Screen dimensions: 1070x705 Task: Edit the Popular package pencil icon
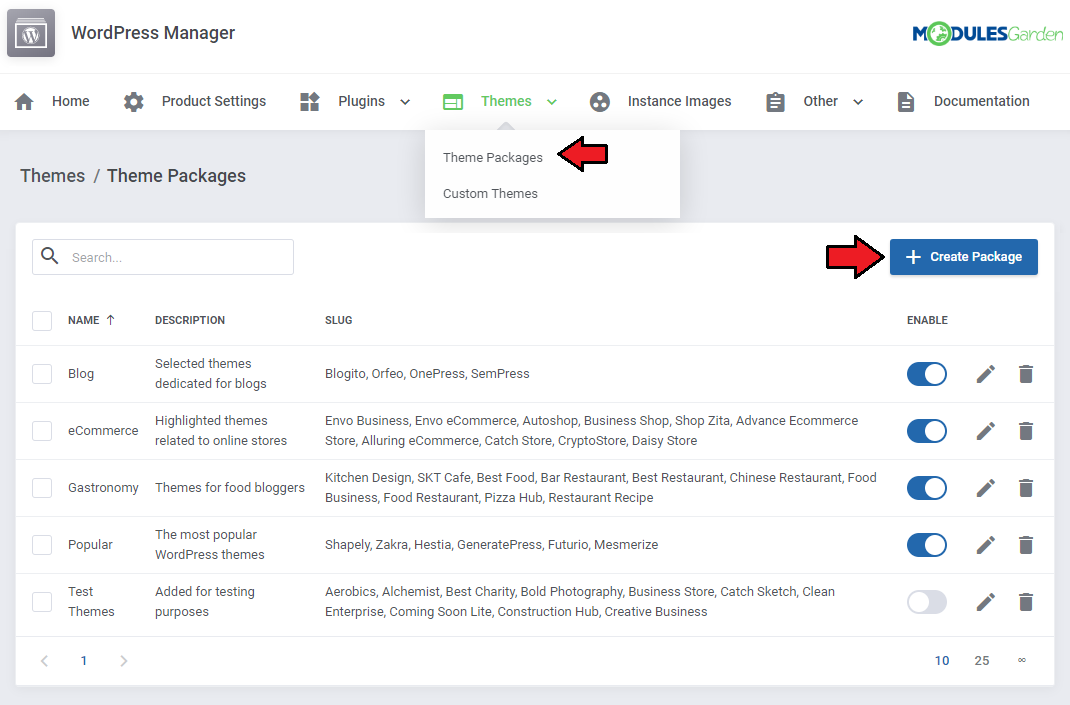(x=985, y=545)
